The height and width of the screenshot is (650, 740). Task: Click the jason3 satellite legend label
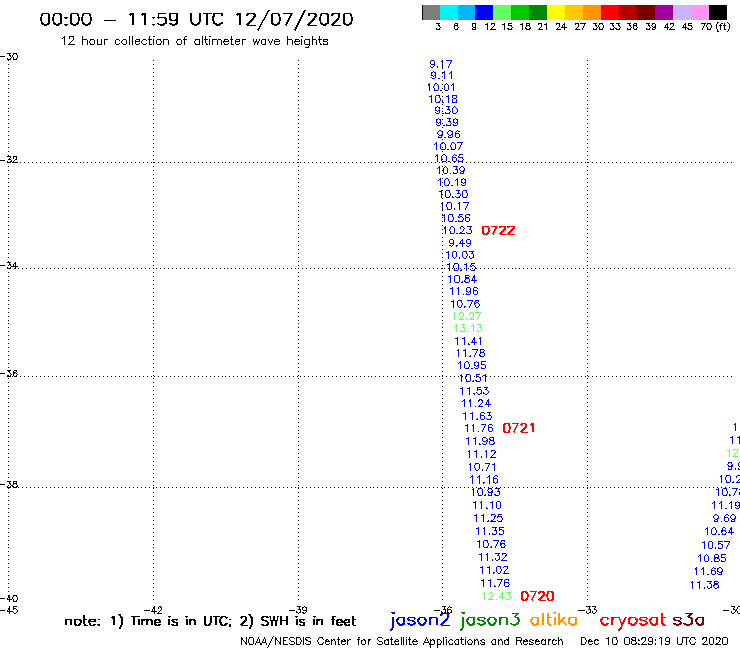pyautogui.click(x=490, y=620)
